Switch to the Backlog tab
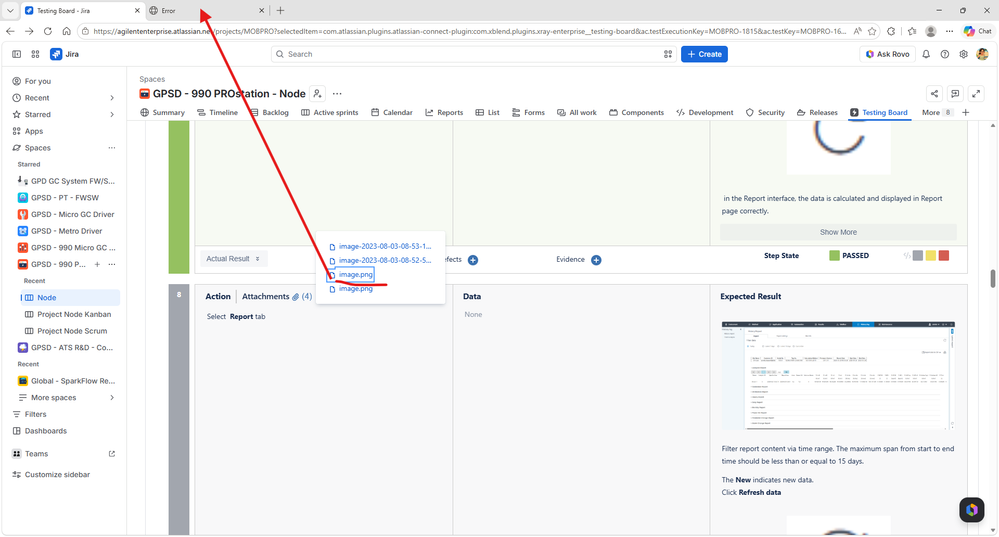The height and width of the screenshot is (537, 999). coord(270,113)
